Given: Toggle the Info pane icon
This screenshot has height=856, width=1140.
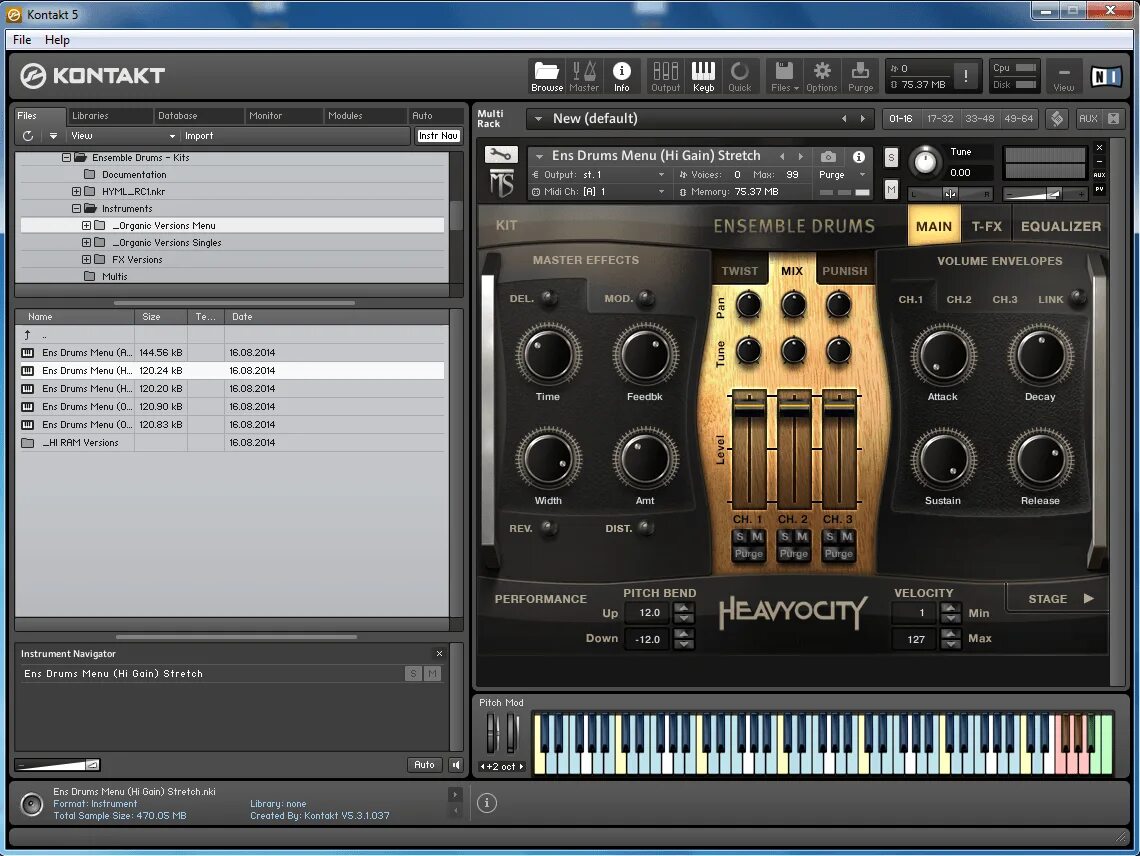Looking at the screenshot, I should (x=621, y=76).
